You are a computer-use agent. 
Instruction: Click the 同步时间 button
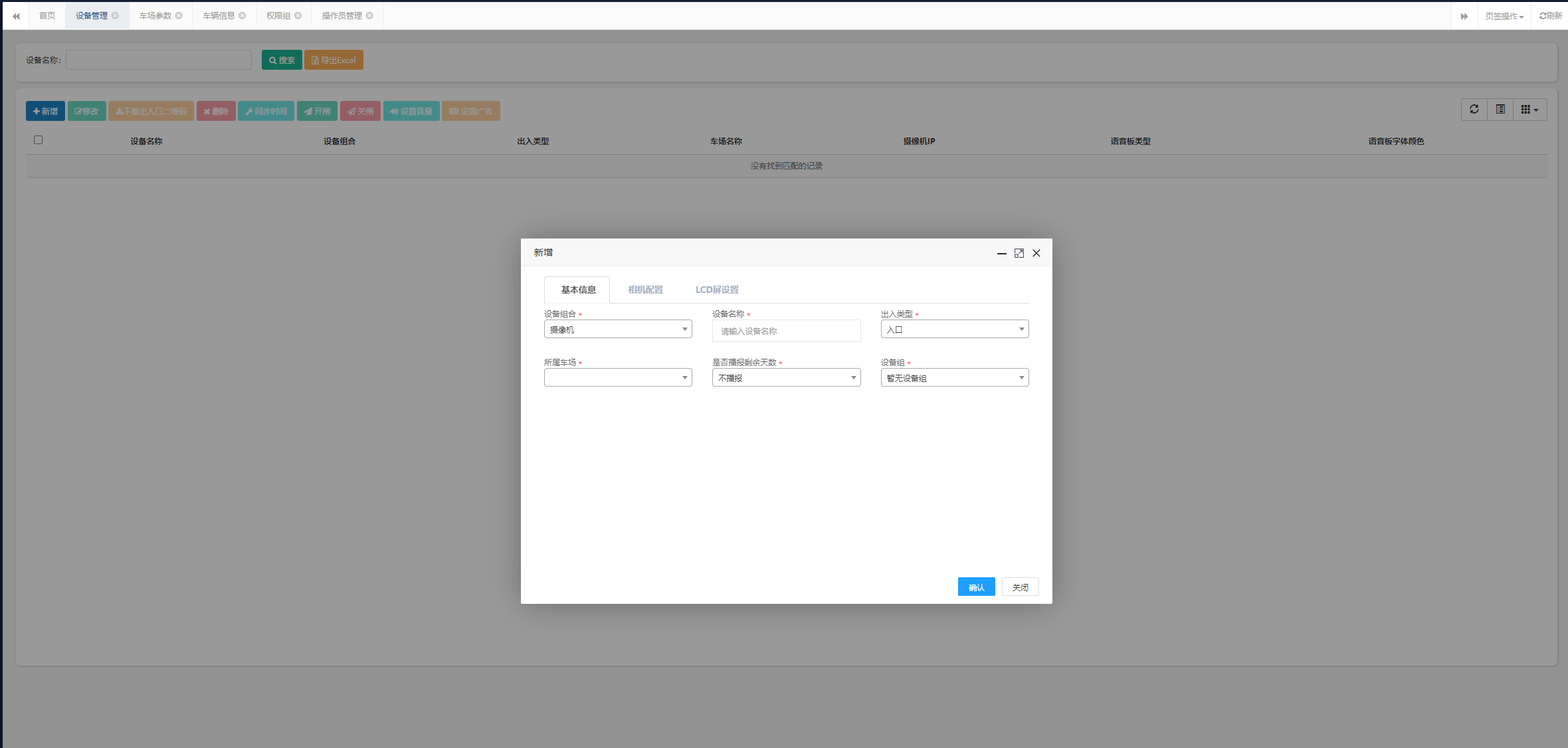coord(266,111)
